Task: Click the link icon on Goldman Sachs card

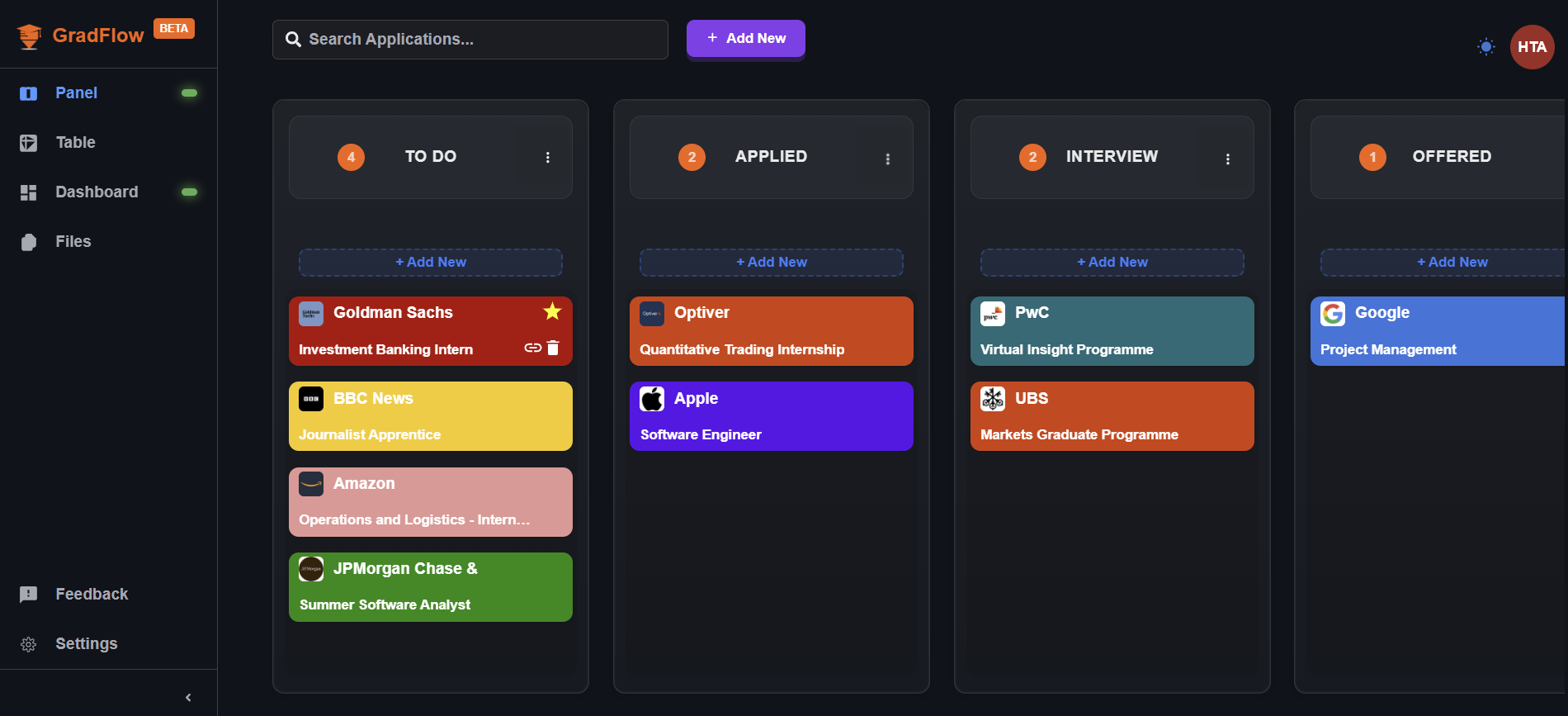Action: click(532, 348)
